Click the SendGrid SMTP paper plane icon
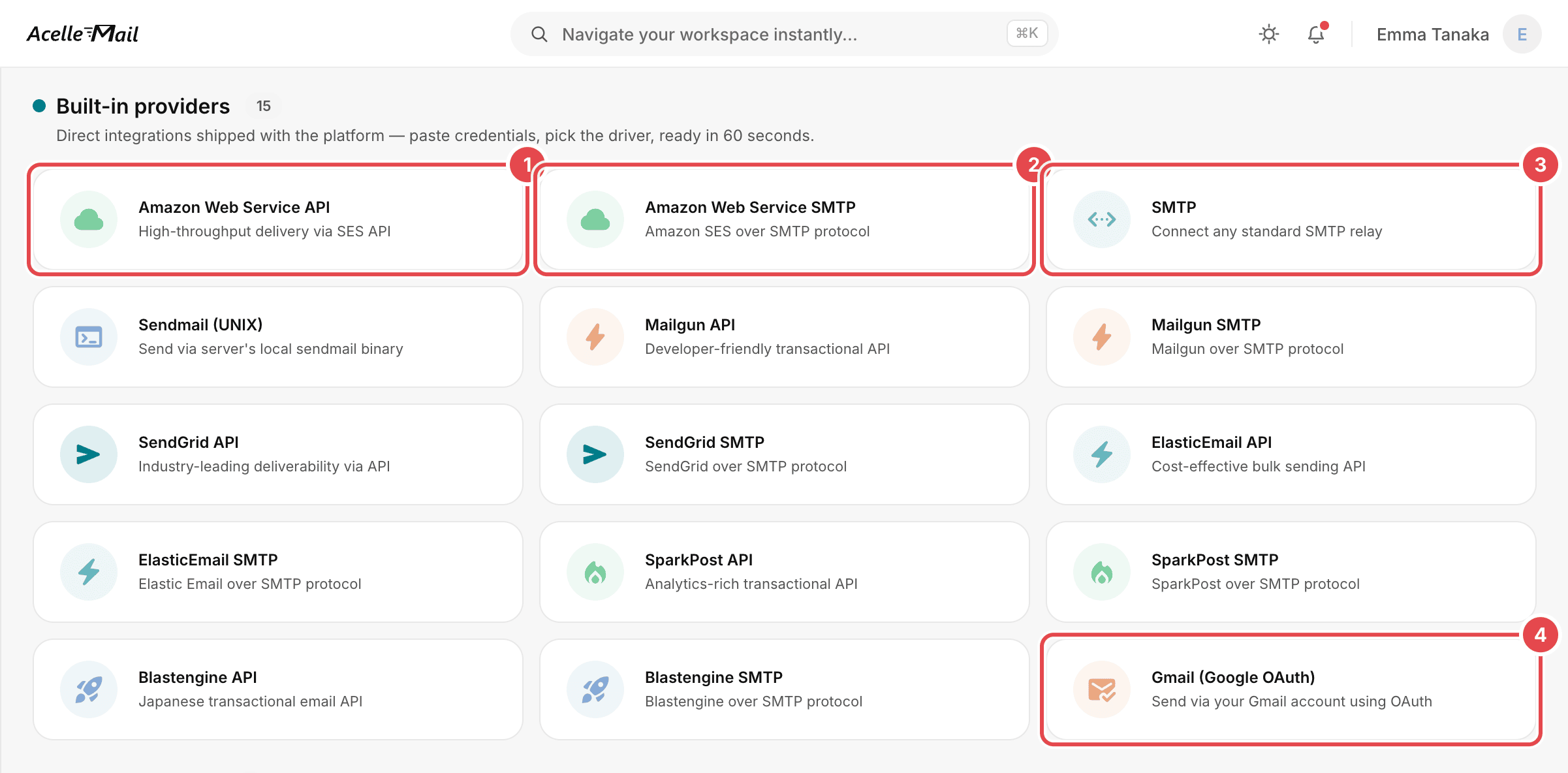1568x773 pixels. (x=595, y=454)
